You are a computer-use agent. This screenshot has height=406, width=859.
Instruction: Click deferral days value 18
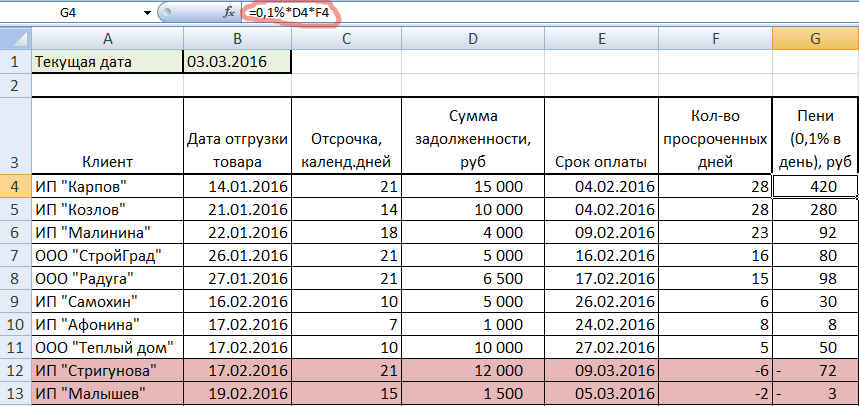[346, 232]
